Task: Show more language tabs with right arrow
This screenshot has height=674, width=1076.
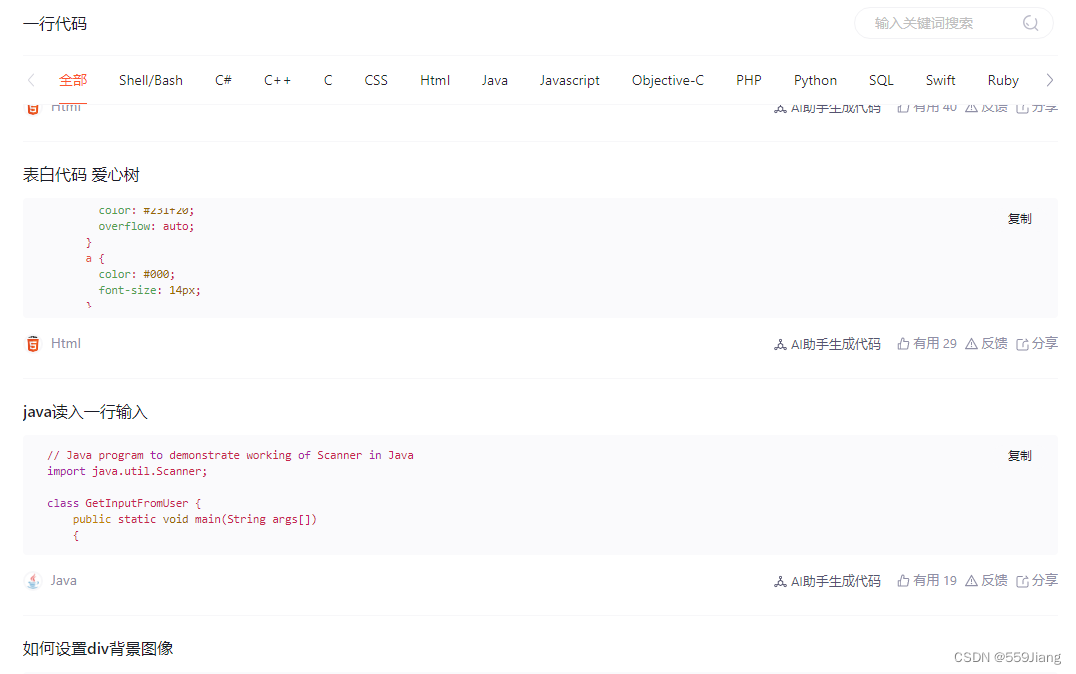Action: [1049, 80]
